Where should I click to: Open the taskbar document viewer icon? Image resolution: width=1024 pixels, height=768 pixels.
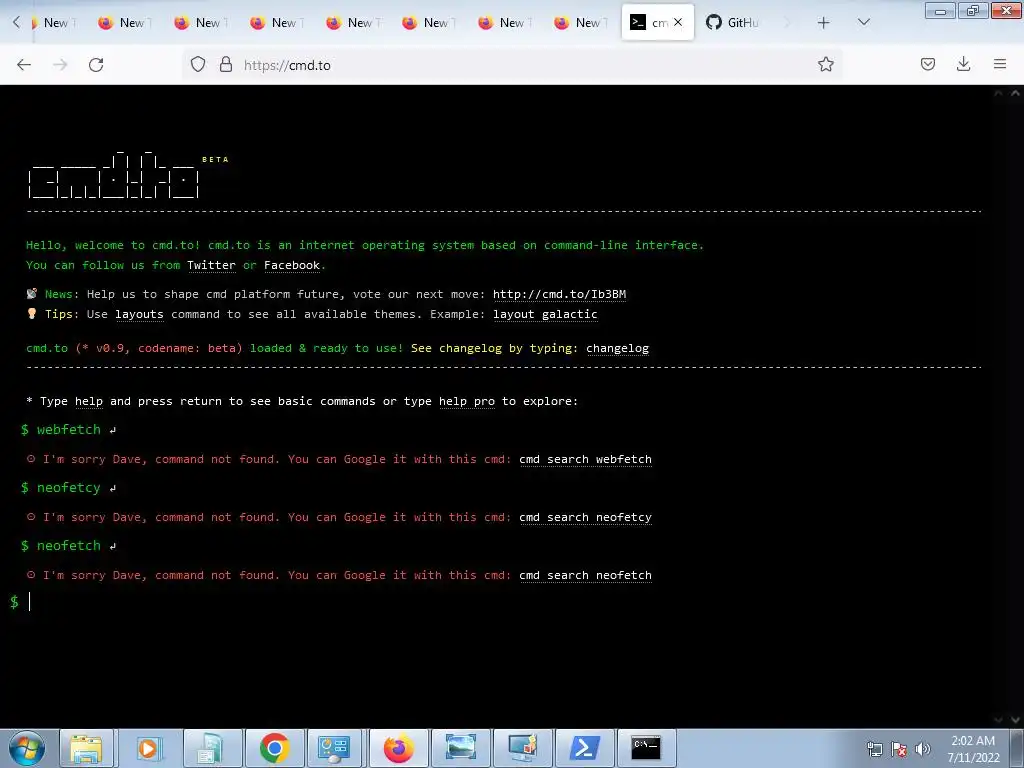[x=212, y=748]
